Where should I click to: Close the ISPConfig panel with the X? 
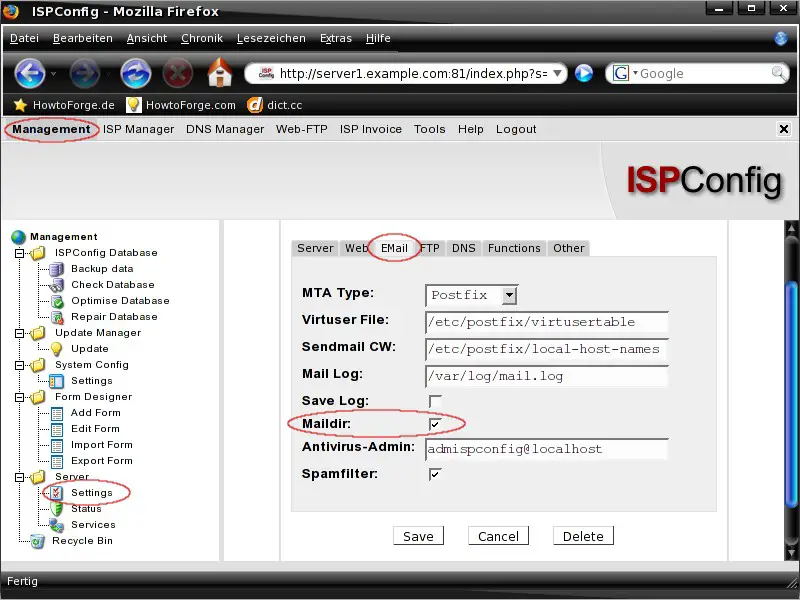point(784,129)
